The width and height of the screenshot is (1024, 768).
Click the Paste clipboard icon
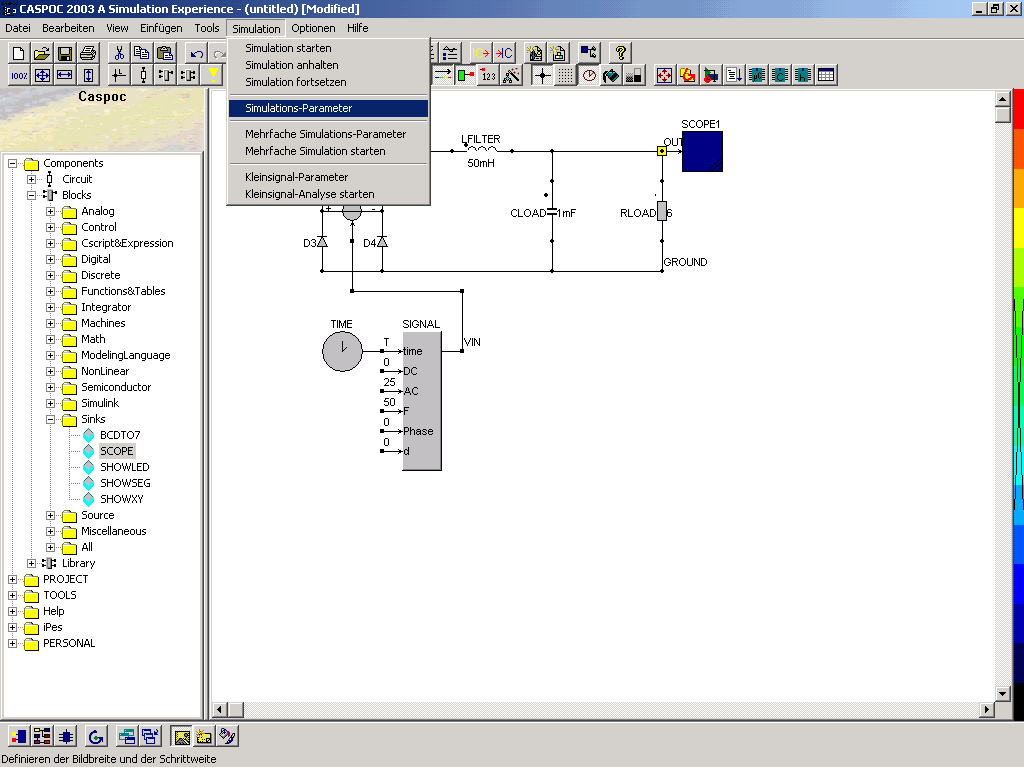165,53
